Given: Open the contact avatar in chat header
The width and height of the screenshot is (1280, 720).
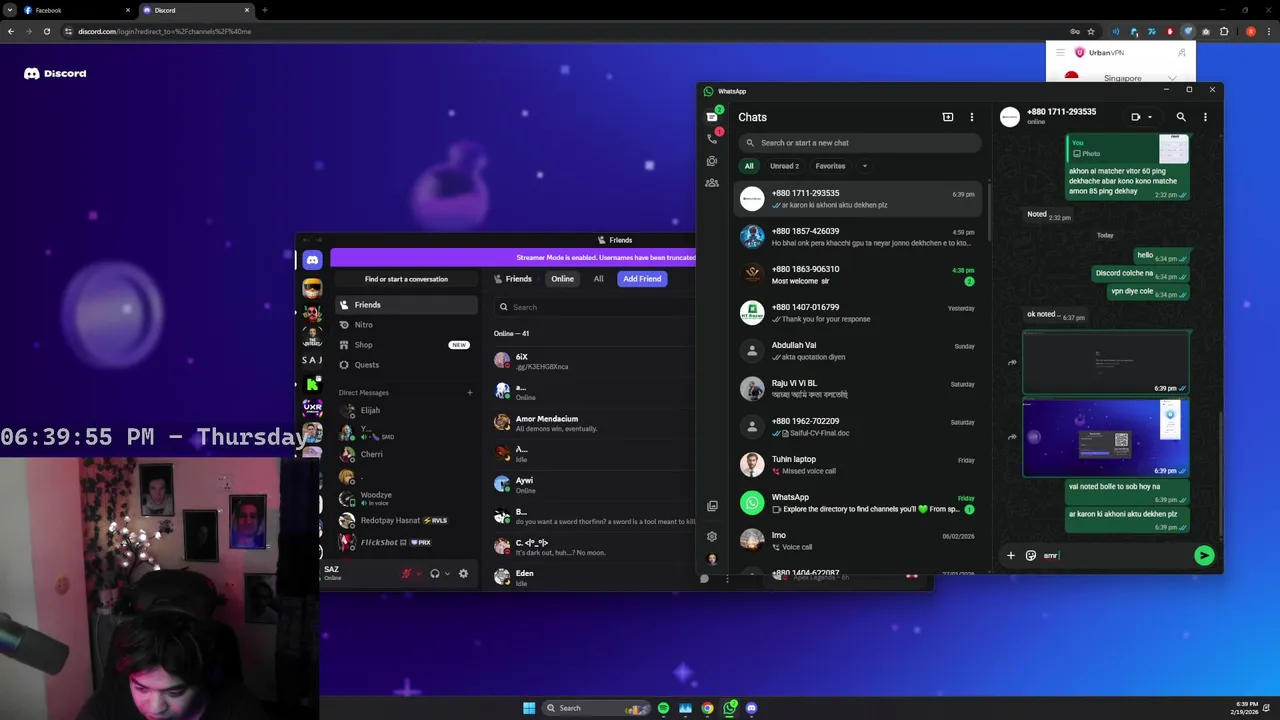Looking at the screenshot, I should (x=1010, y=117).
